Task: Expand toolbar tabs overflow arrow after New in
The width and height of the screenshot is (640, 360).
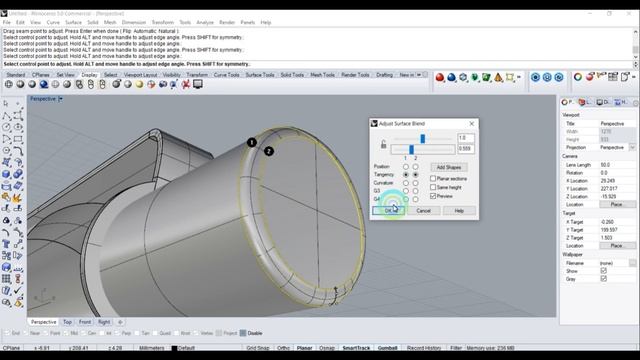Action: pyautogui.click(x=419, y=75)
